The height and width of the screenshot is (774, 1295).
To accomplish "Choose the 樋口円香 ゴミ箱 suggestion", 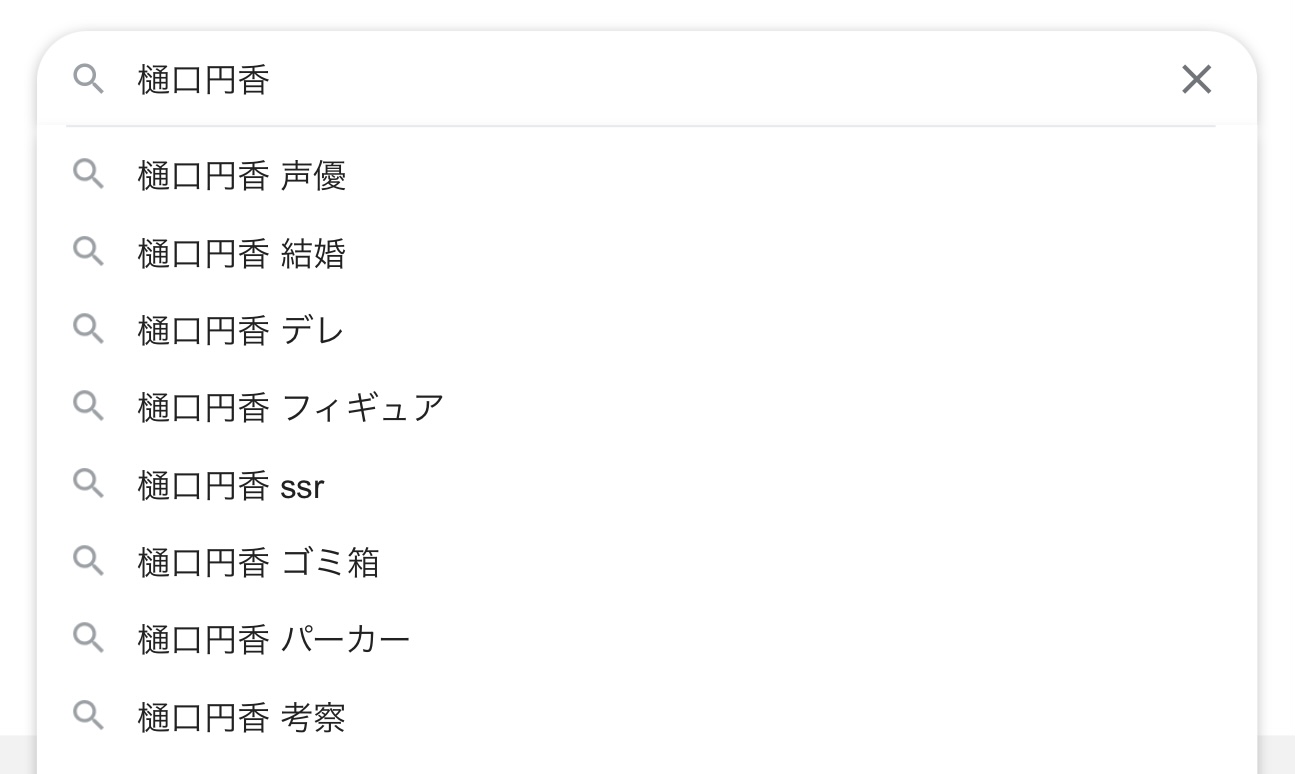I will [646, 562].
